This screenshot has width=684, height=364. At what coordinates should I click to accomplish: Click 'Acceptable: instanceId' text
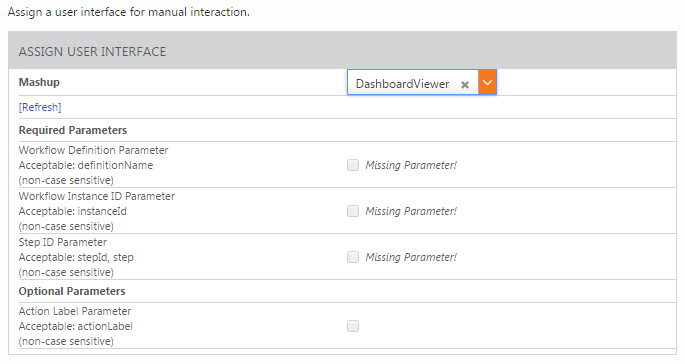pos(72,211)
